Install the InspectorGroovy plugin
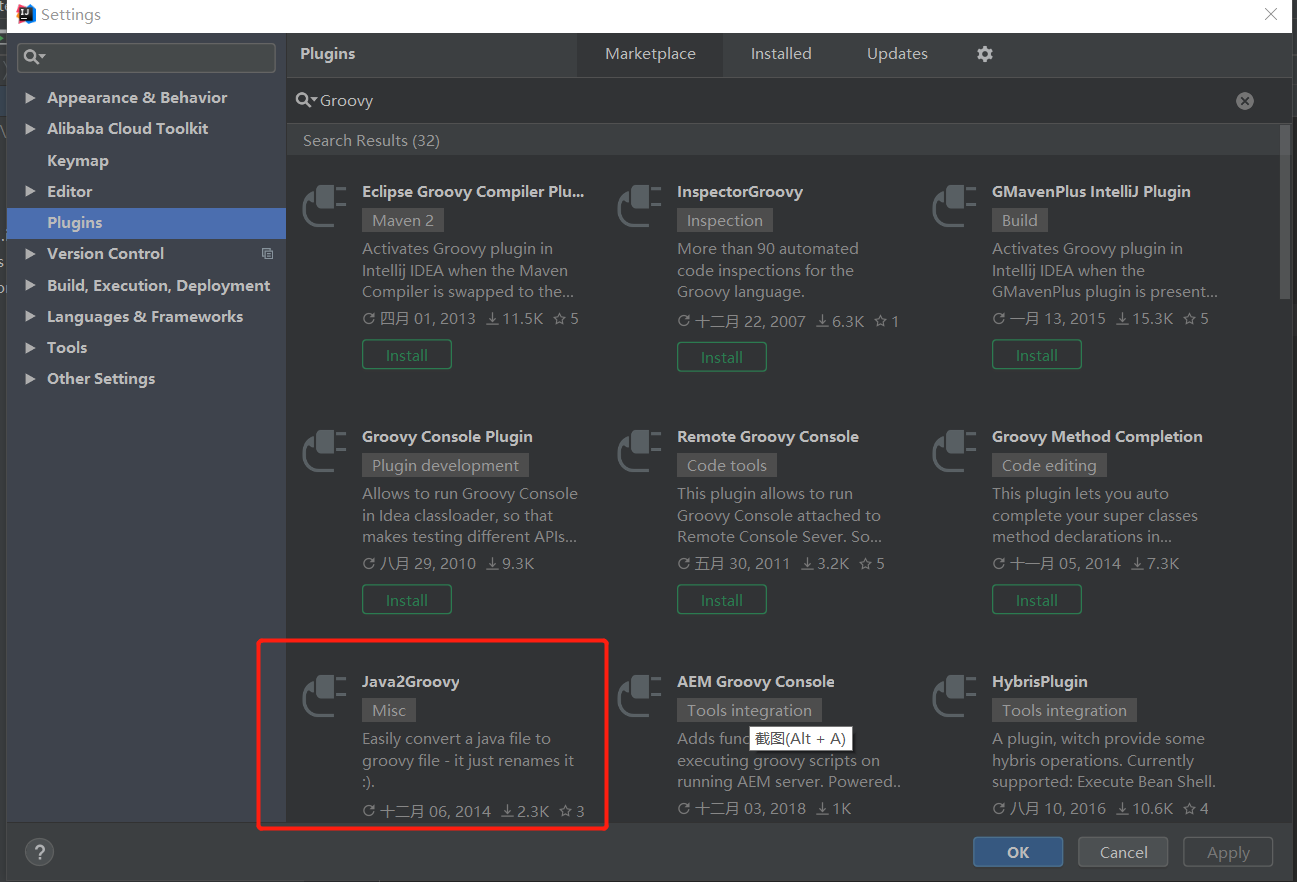1297x882 pixels. 722,357
